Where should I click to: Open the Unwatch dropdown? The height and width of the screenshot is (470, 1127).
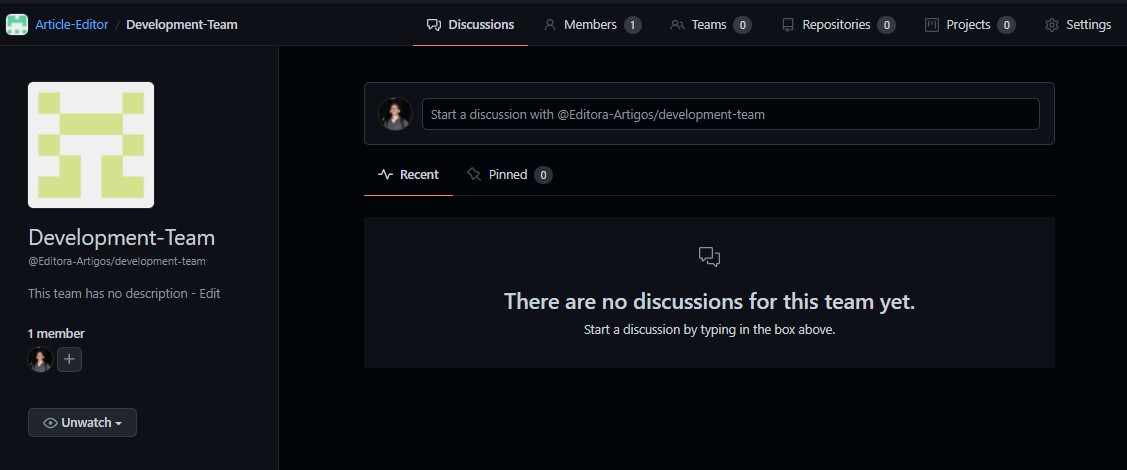click(82, 423)
